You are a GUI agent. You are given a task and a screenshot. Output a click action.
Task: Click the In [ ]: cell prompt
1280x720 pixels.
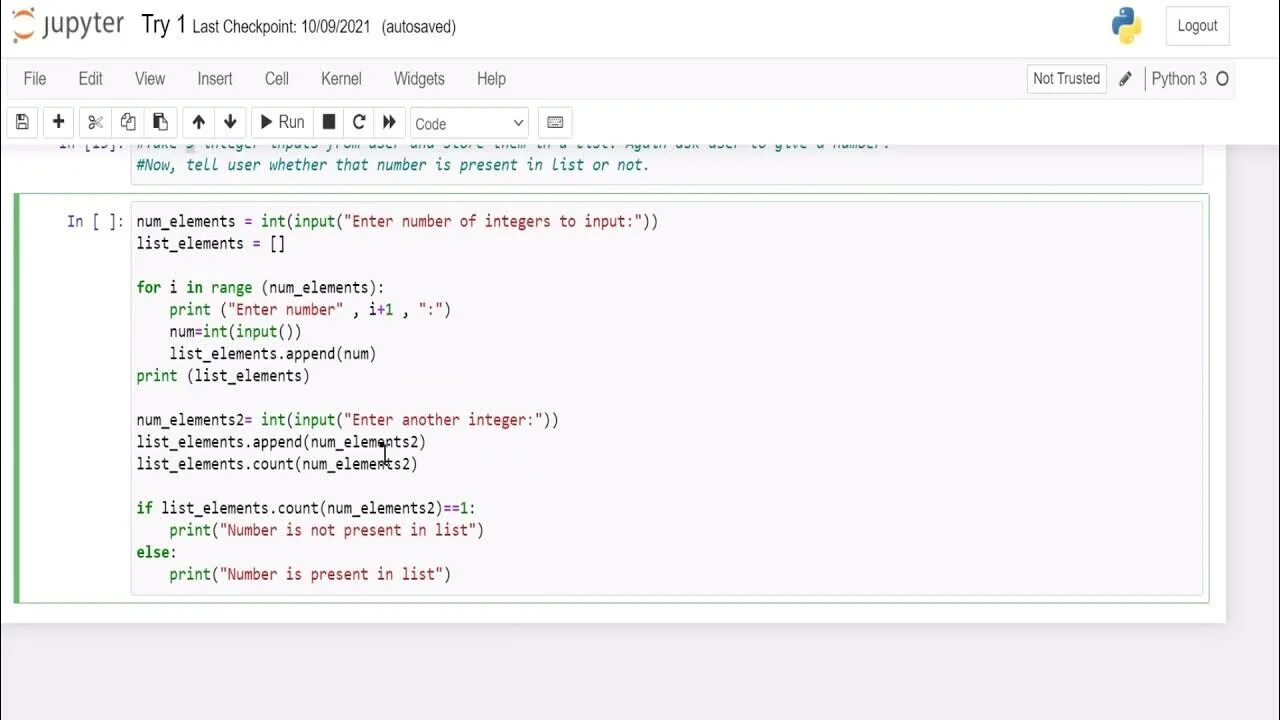[x=95, y=221]
